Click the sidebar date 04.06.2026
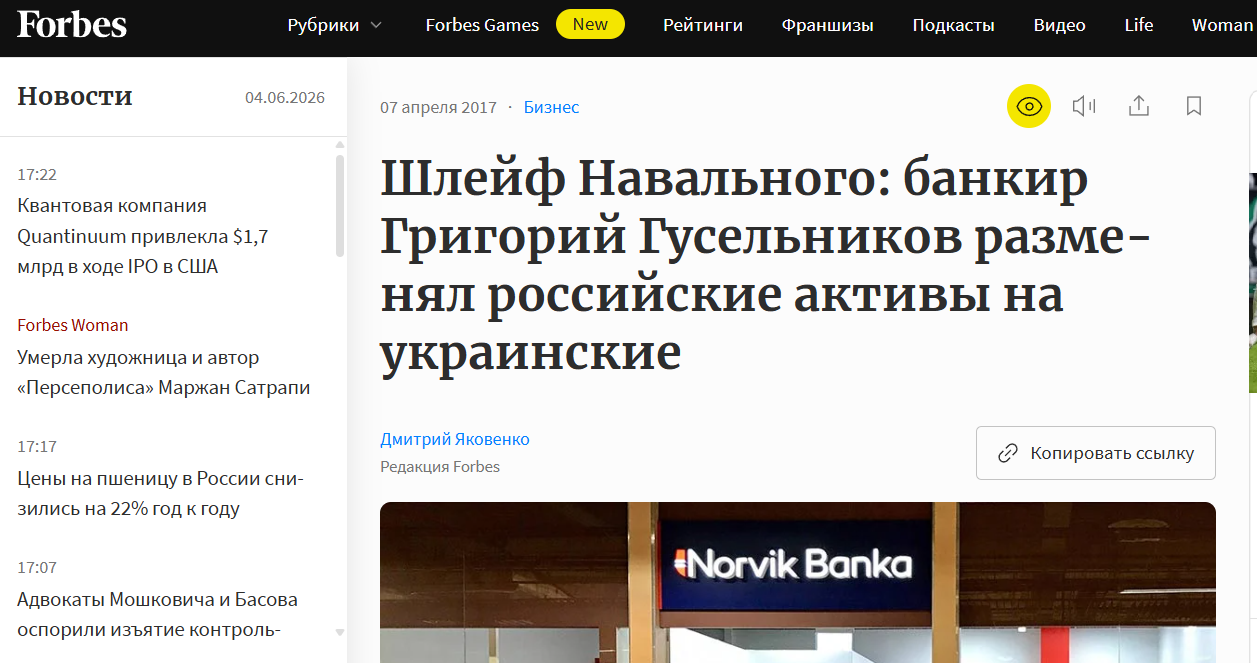1257x663 pixels. [285, 97]
